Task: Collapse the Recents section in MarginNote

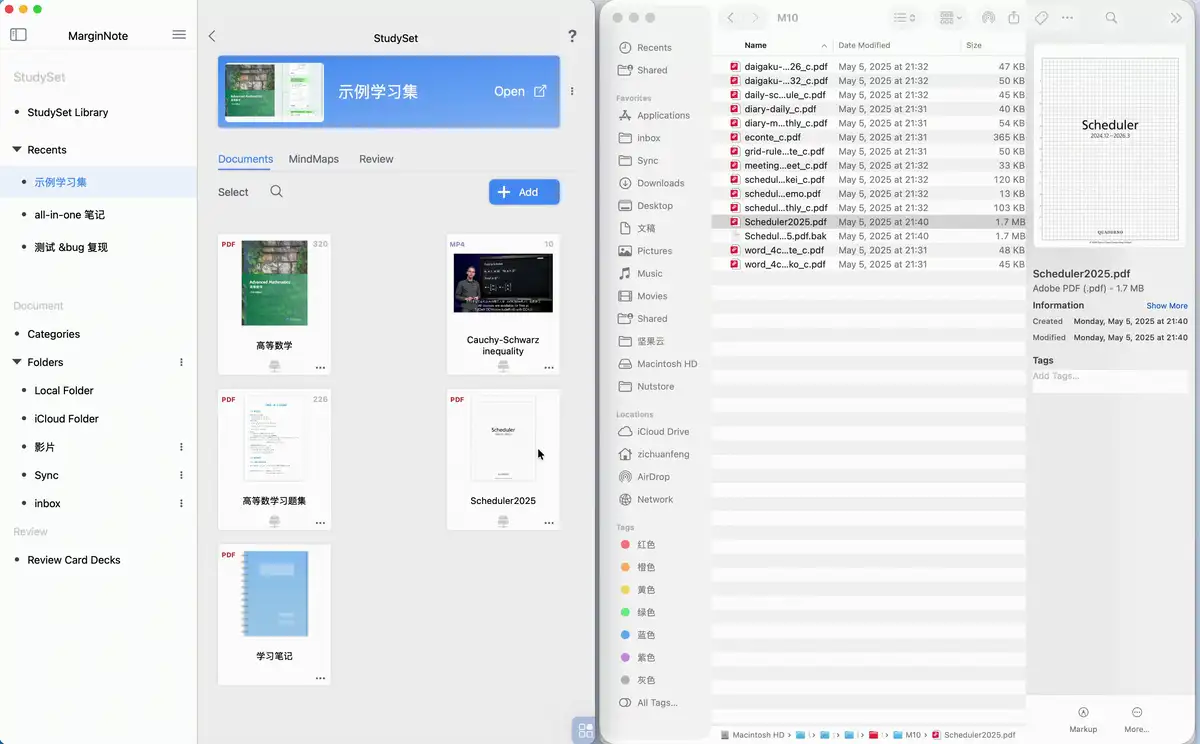Action: [x=17, y=150]
